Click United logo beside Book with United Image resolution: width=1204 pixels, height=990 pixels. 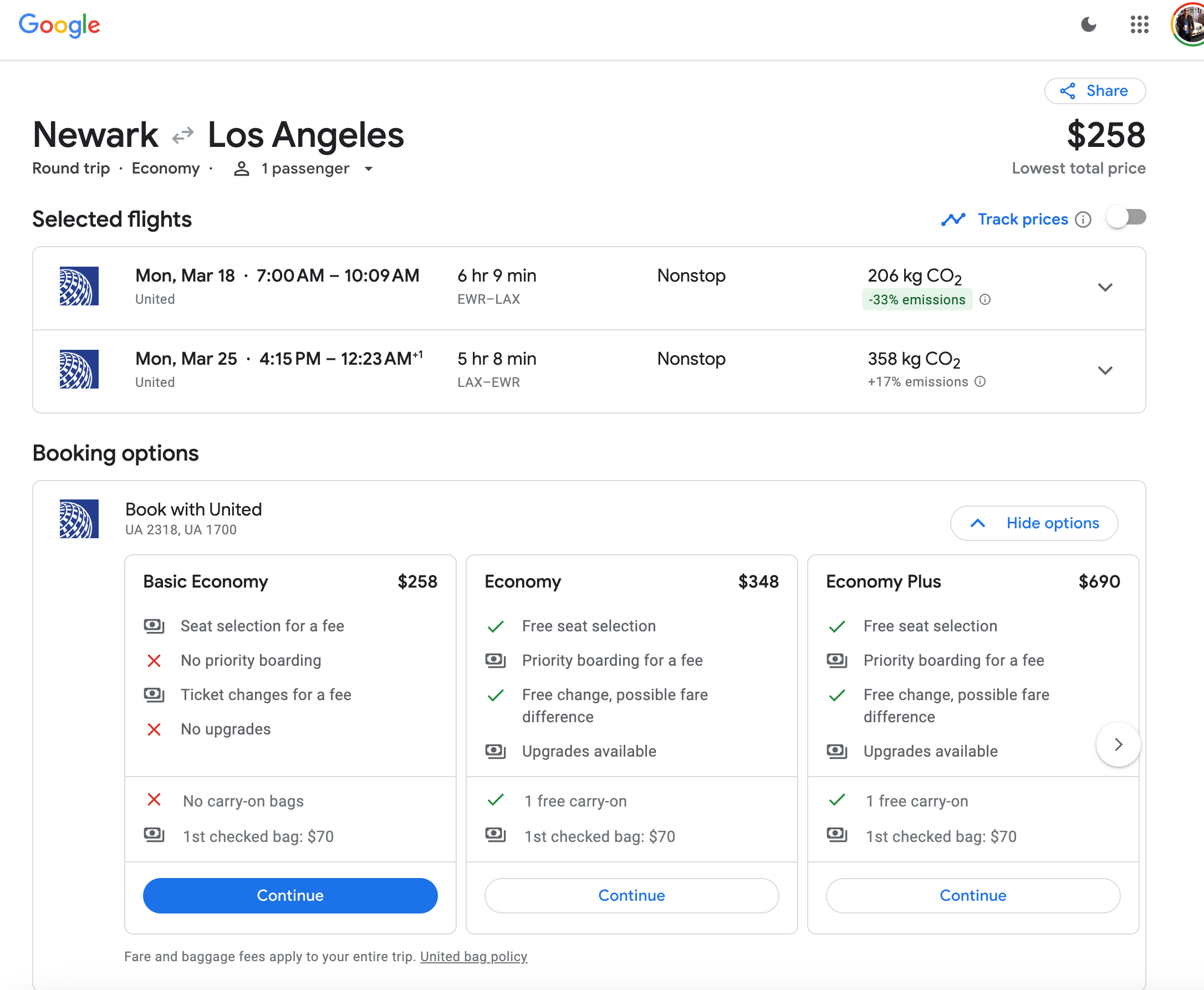[79, 519]
